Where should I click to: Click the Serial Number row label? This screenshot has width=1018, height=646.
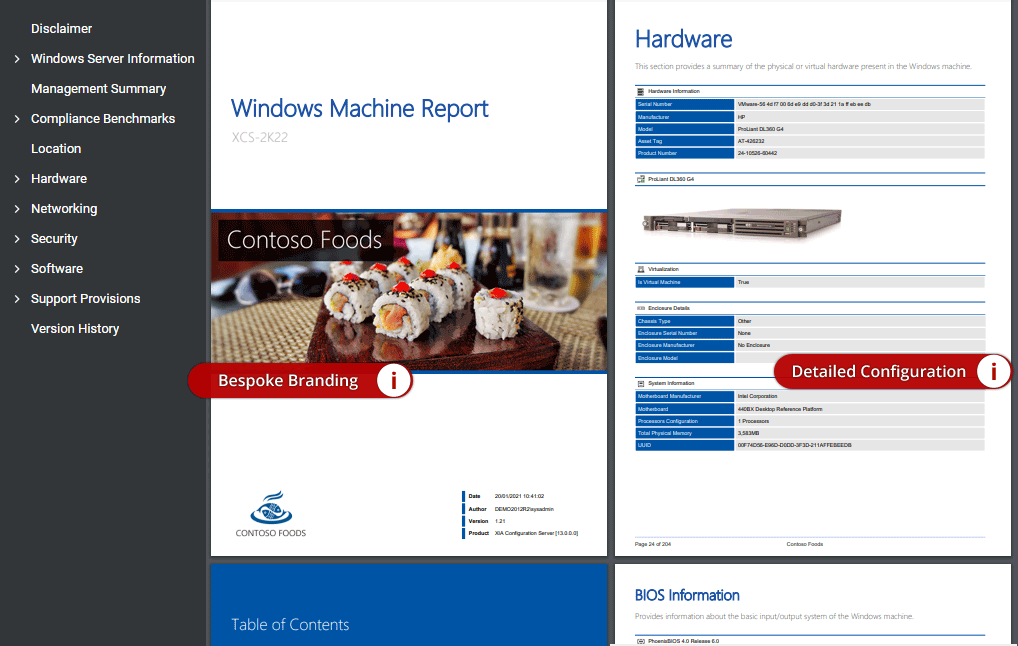[684, 105]
